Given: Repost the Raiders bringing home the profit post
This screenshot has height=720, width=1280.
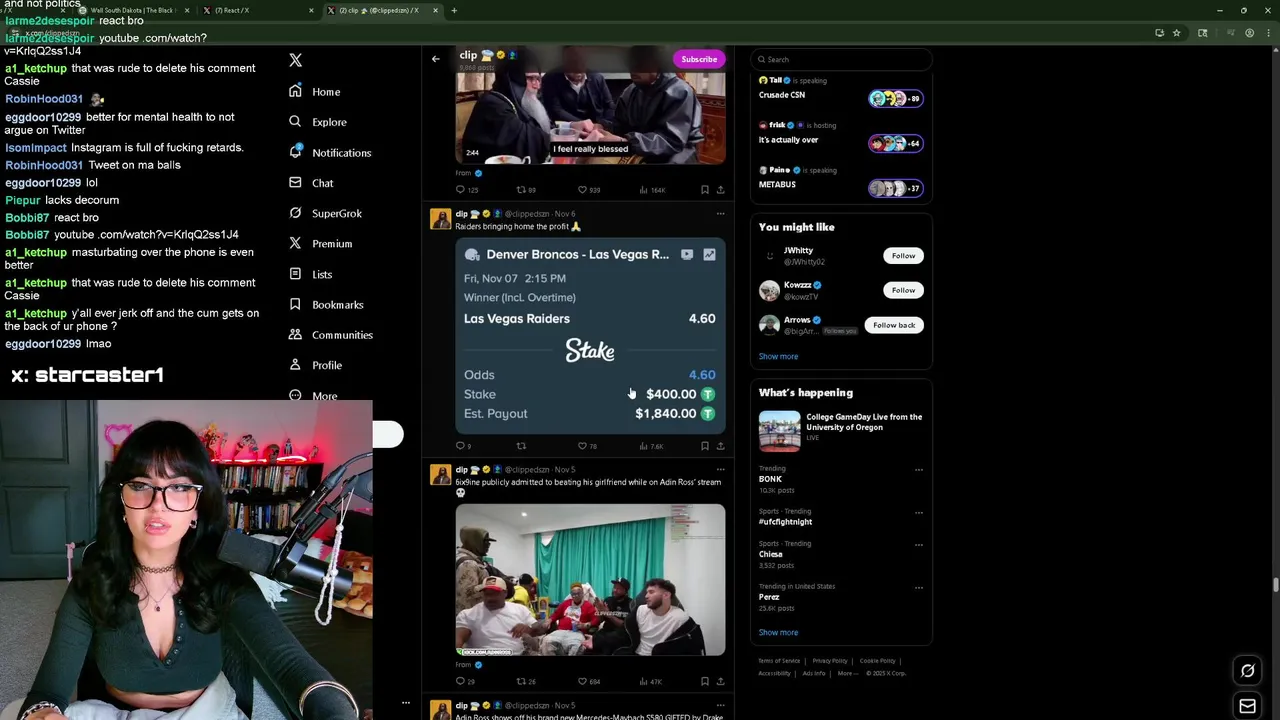Looking at the screenshot, I should pyautogui.click(x=521, y=446).
